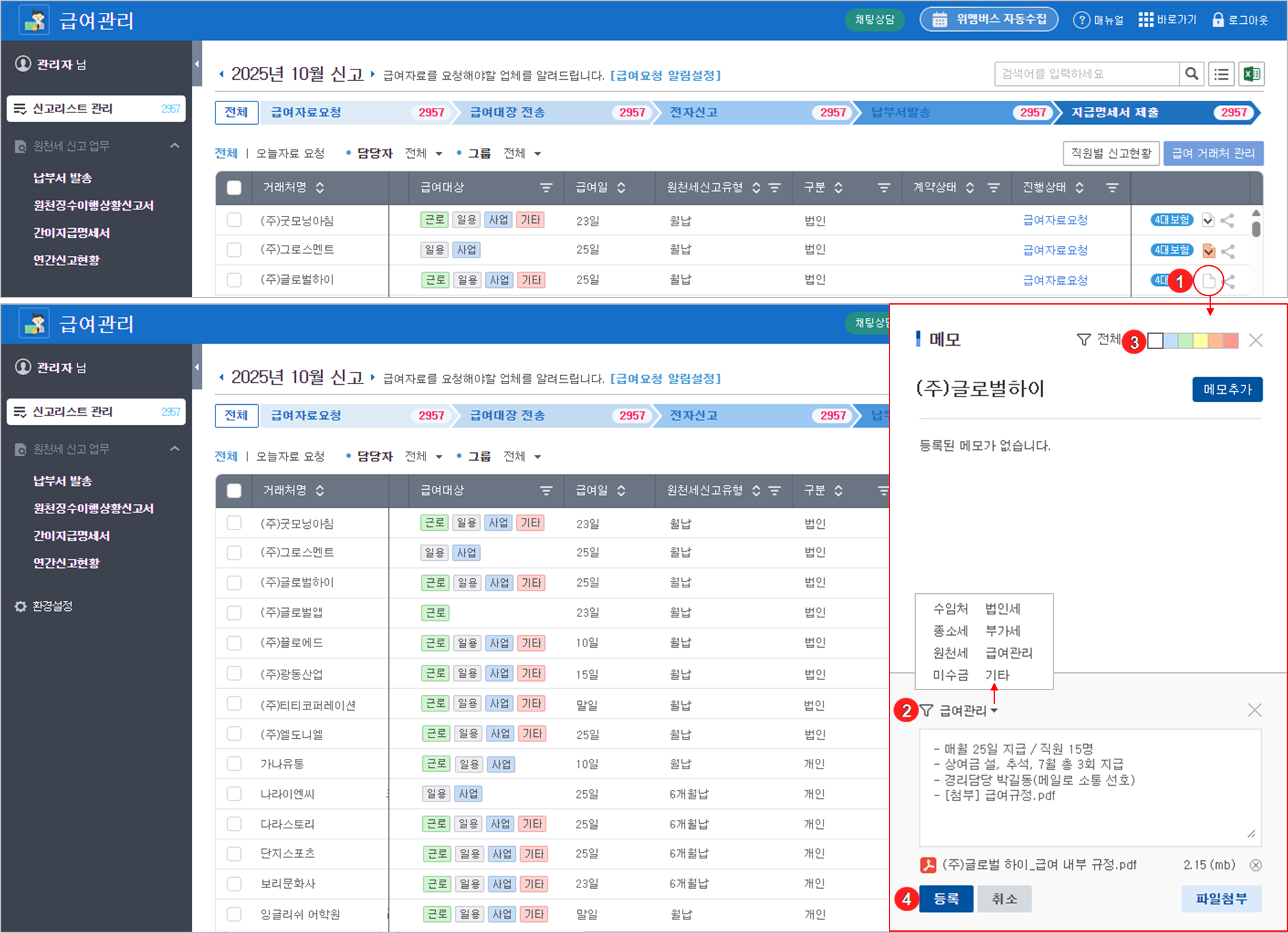Click the 메모추가 button
Screen dimensions: 1288x933
pyautogui.click(x=1227, y=389)
